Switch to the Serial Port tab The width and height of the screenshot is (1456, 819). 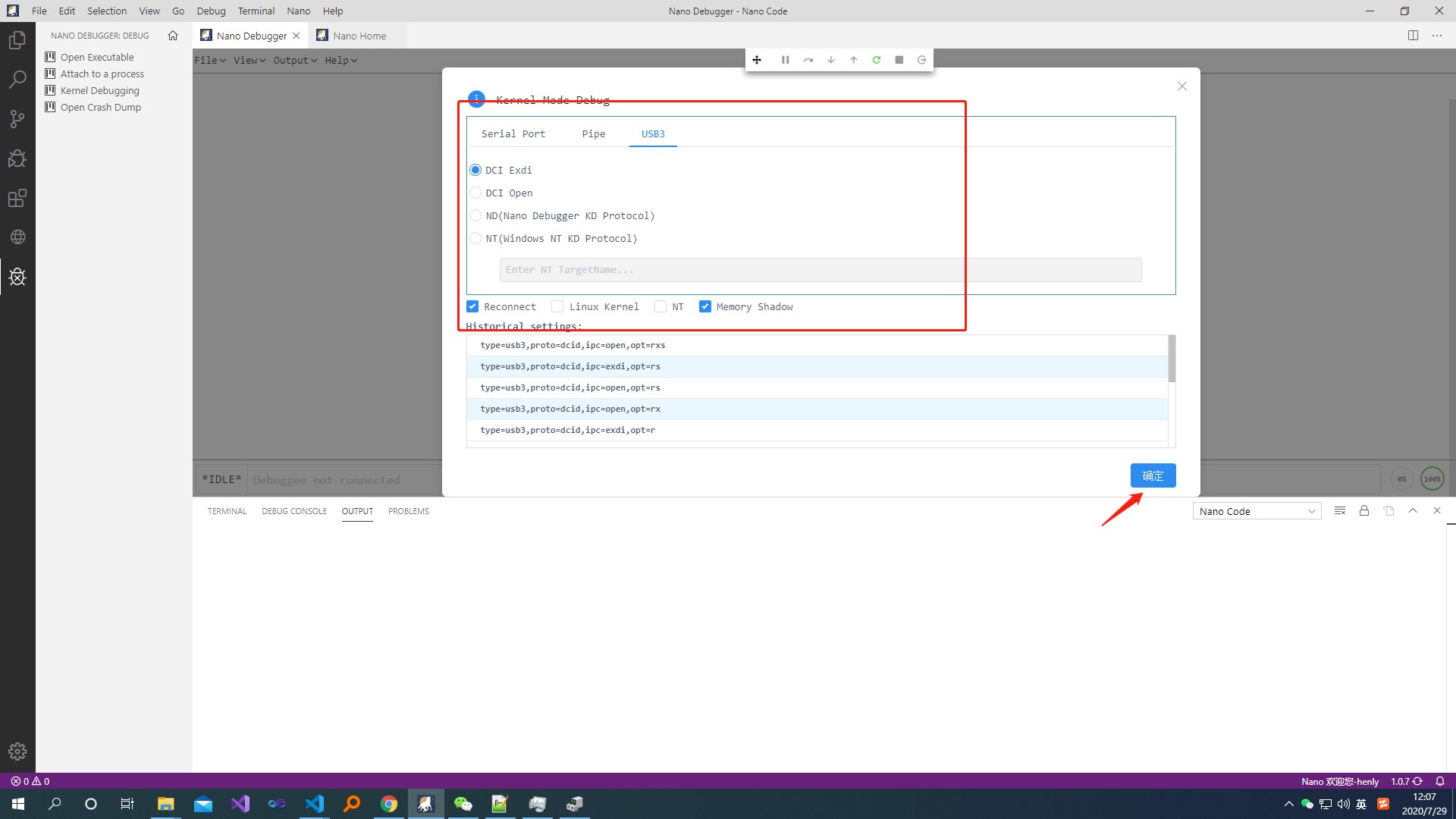[x=513, y=134]
